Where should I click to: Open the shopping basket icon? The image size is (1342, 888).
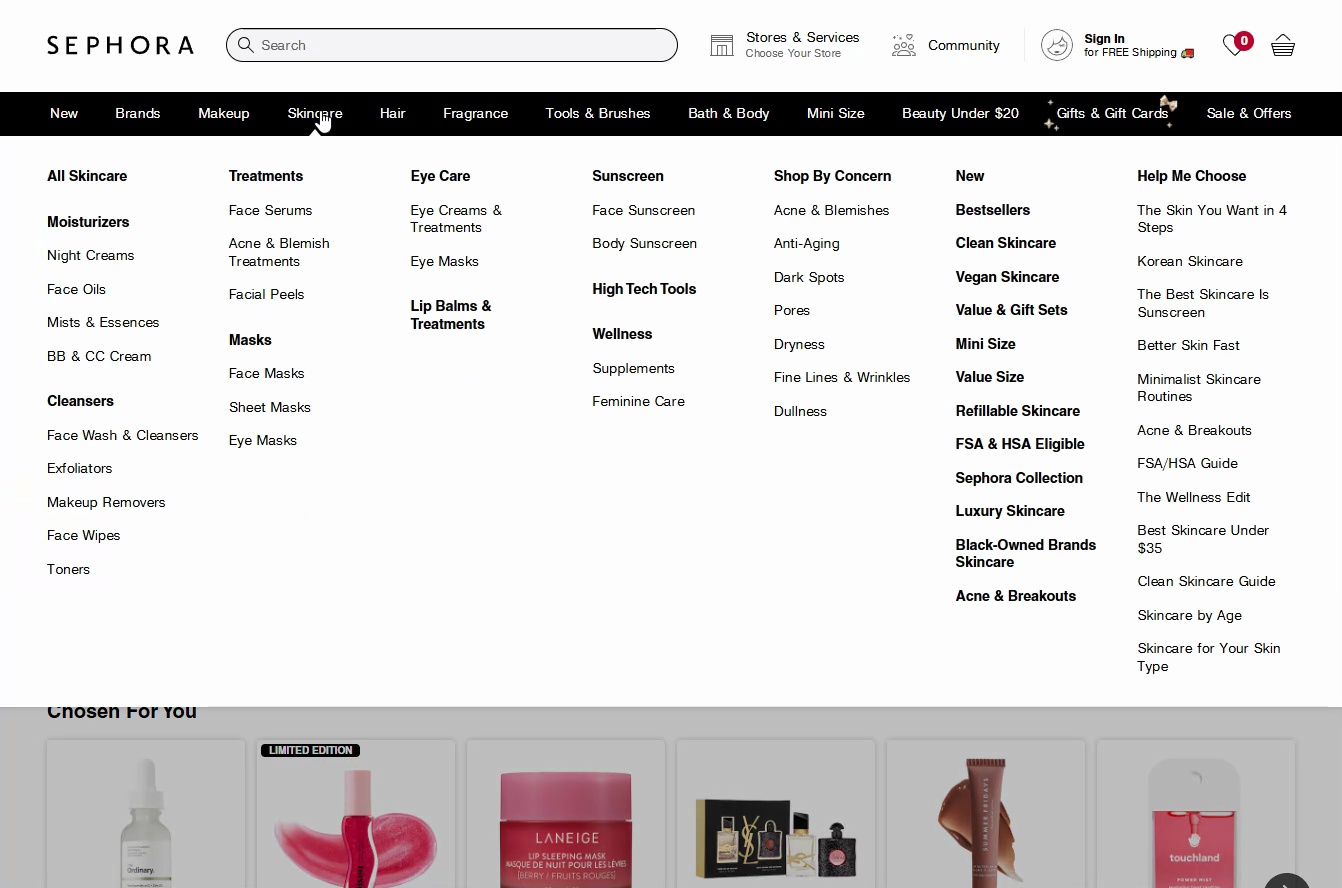pos(1283,45)
